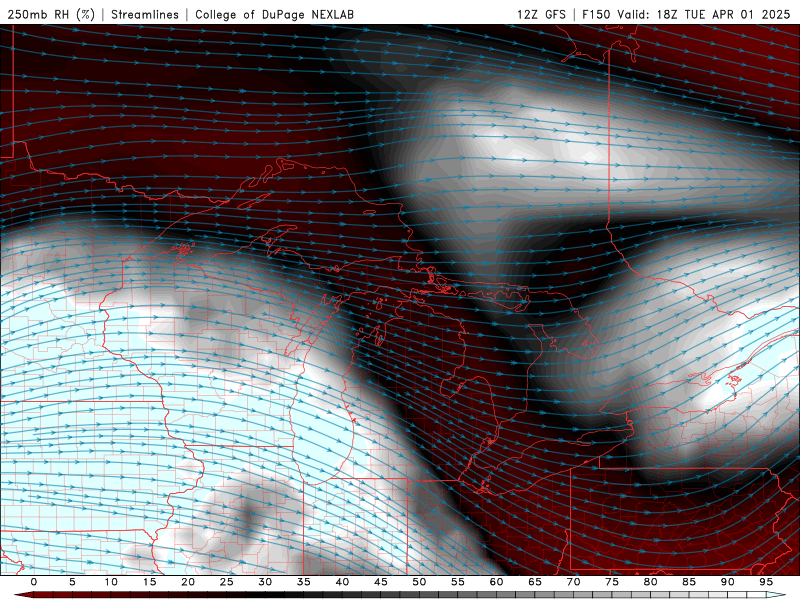Image resolution: width=800 pixels, height=600 pixels.
Task: Click the "5" label on the color scale
Action: [72, 582]
